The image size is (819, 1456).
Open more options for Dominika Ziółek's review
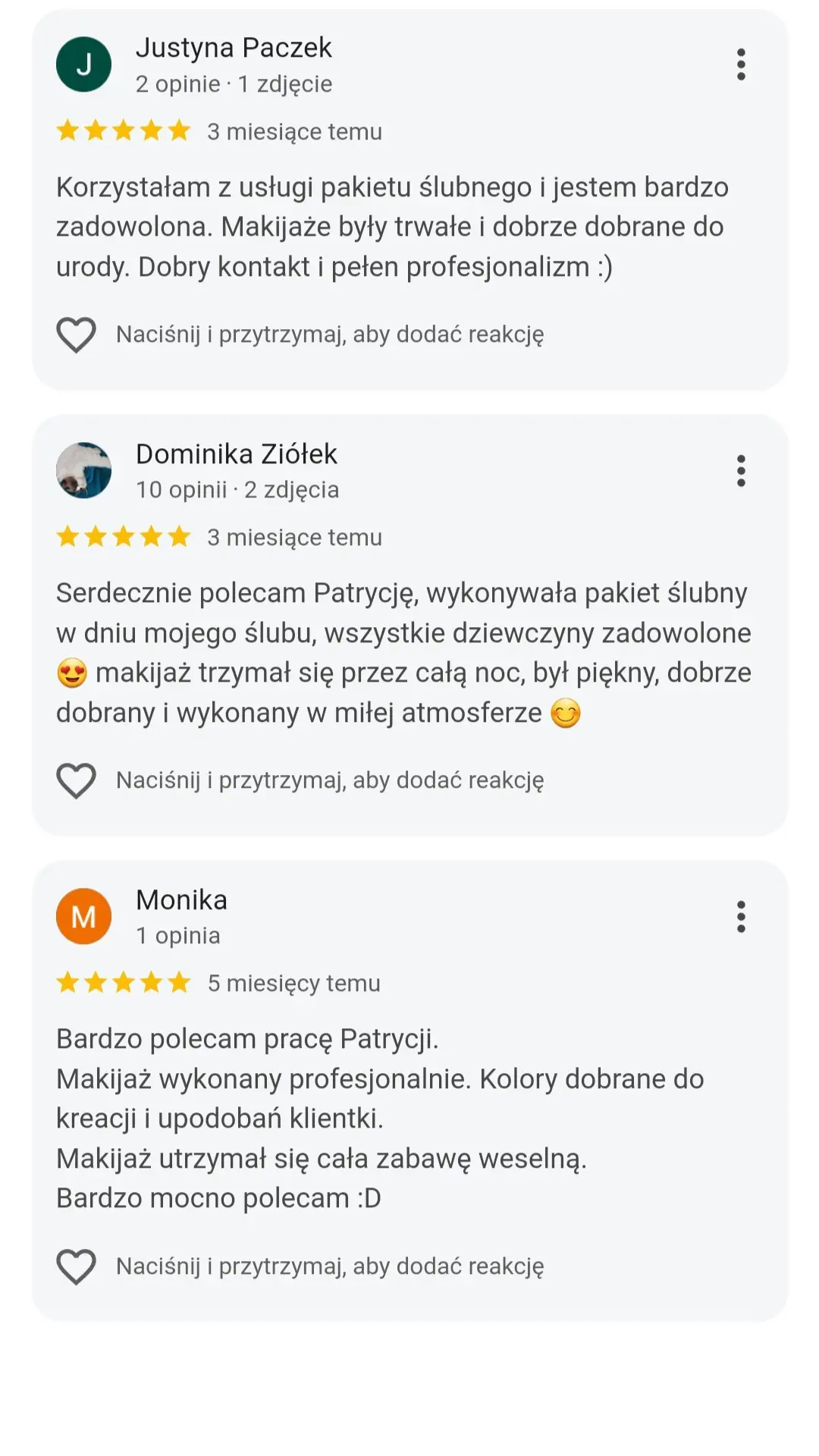pos(741,471)
